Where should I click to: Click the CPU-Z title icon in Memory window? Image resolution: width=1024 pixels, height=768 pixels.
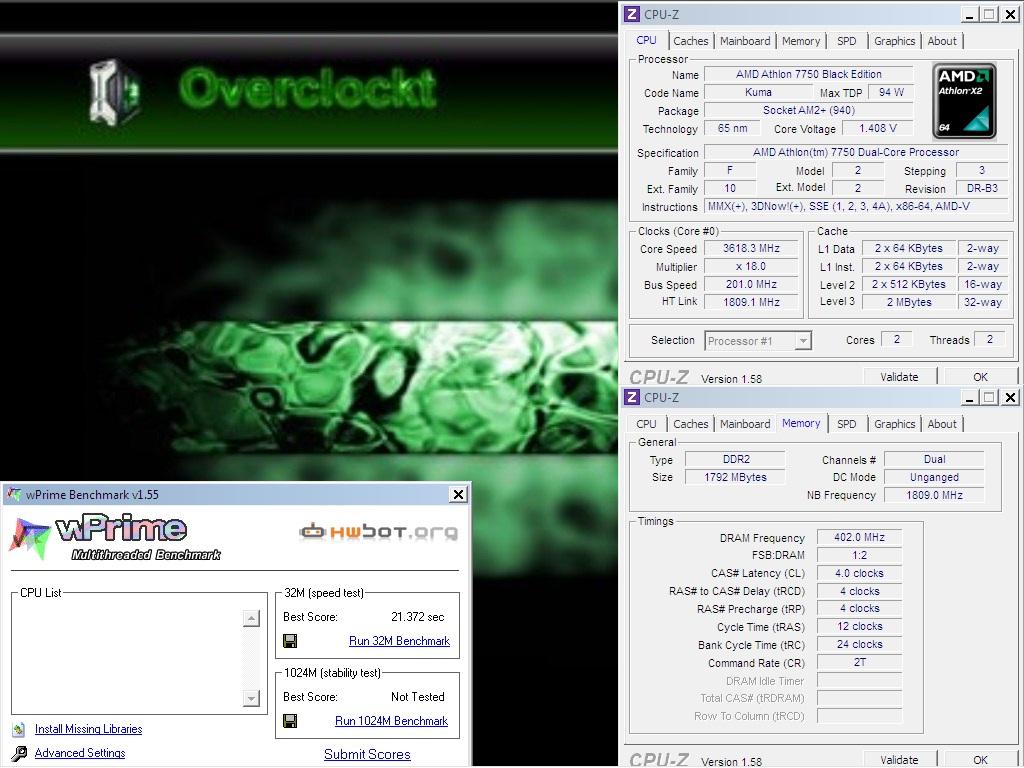pyautogui.click(x=632, y=397)
